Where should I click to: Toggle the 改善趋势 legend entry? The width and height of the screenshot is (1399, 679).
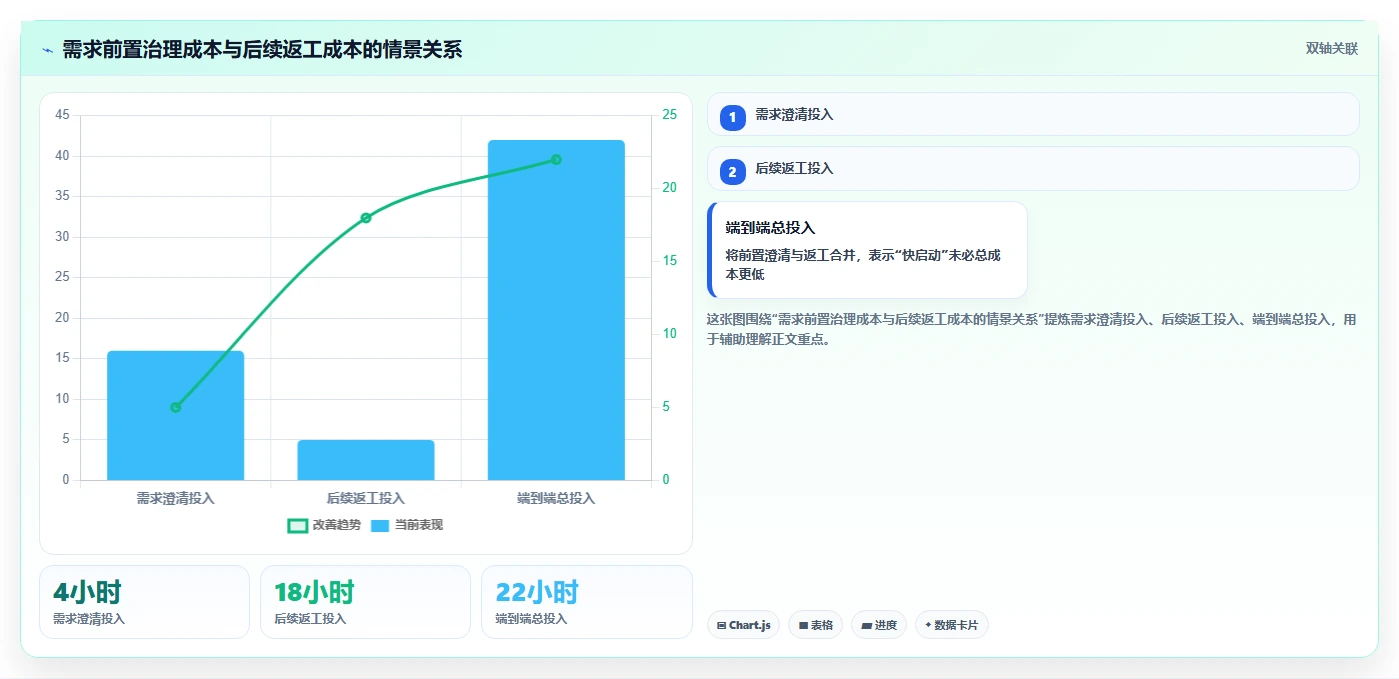[x=323, y=525]
